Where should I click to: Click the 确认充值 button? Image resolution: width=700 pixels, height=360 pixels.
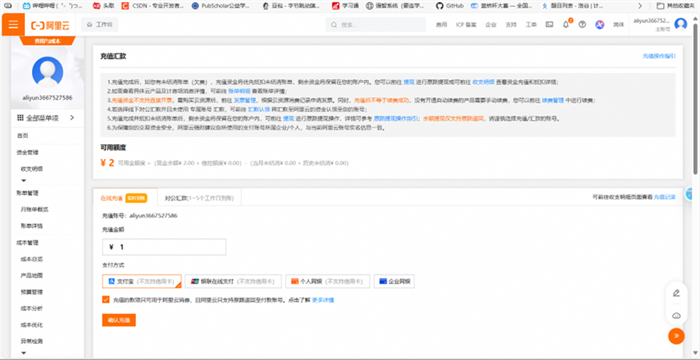(x=119, y=320)
